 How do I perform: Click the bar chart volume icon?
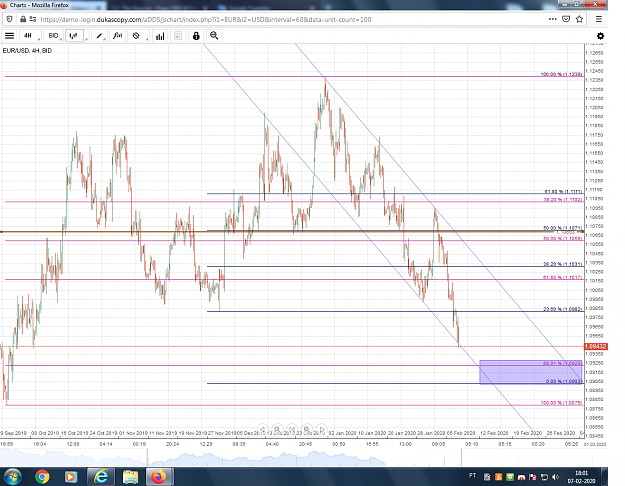(x=160, y=36)
